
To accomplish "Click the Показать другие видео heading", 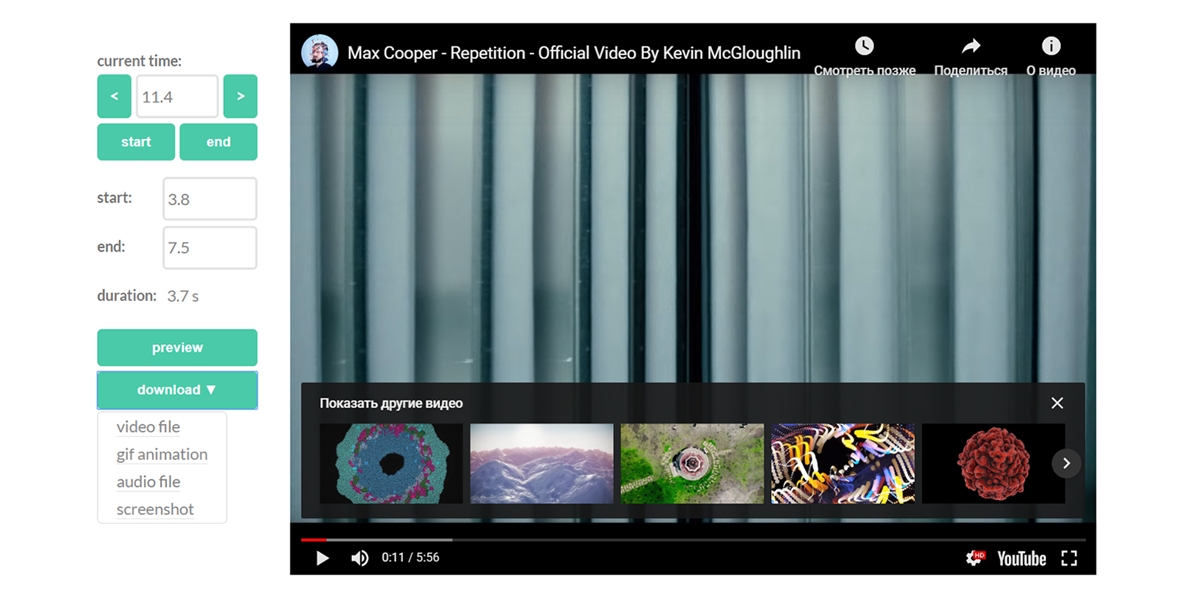I will pyautogui.click(x=391, y=403).
